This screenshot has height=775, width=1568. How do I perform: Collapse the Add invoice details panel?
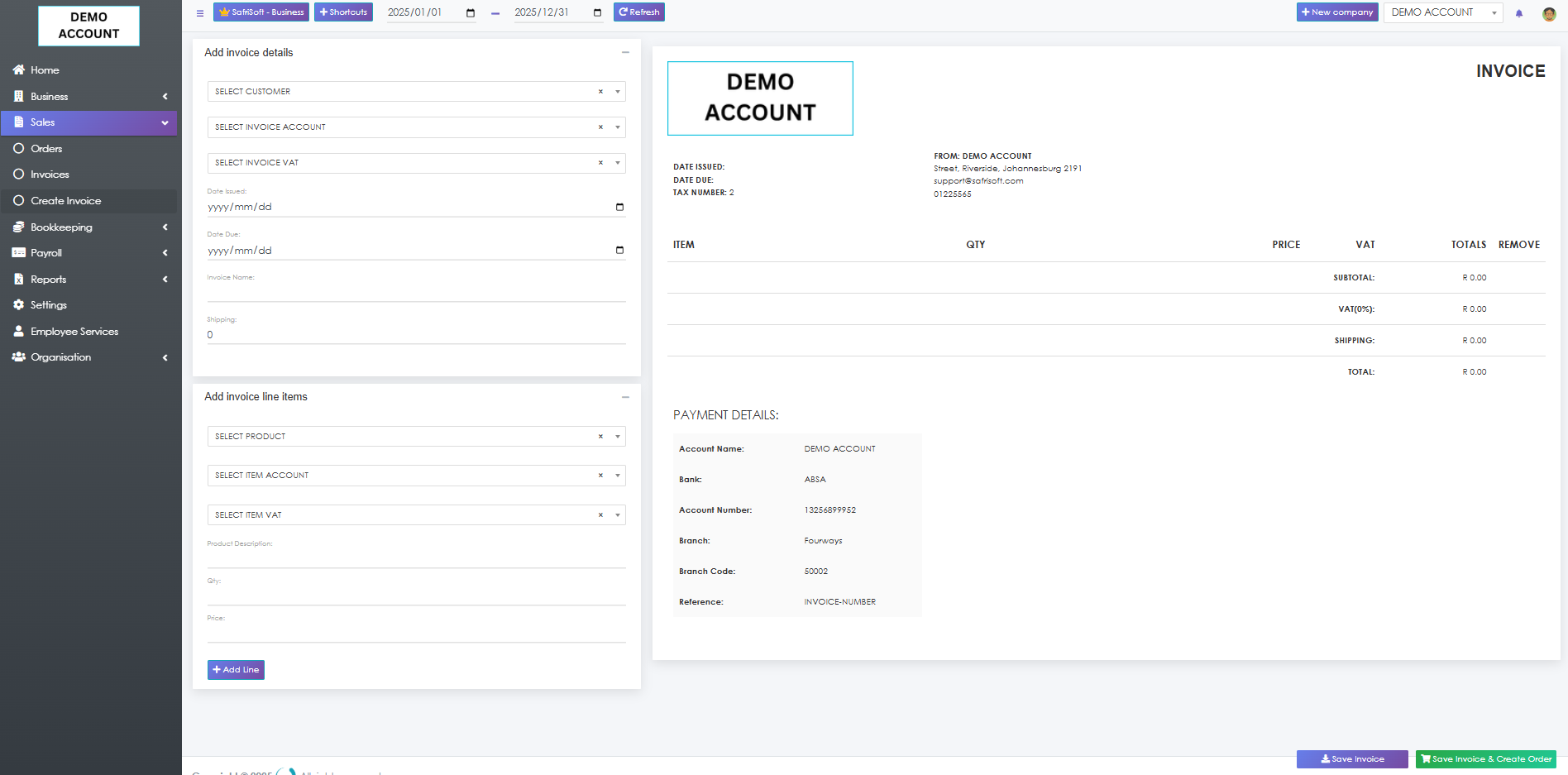pos(625,52)
